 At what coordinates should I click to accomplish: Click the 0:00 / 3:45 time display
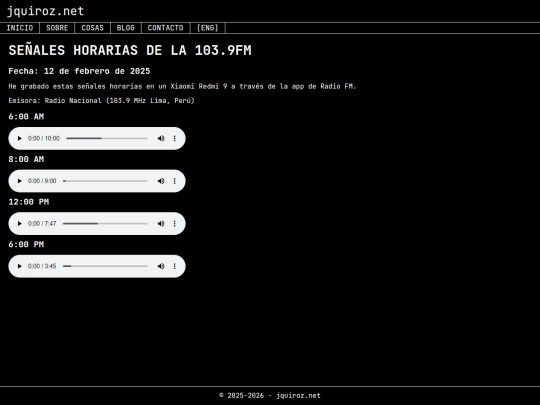pos(42,266)
